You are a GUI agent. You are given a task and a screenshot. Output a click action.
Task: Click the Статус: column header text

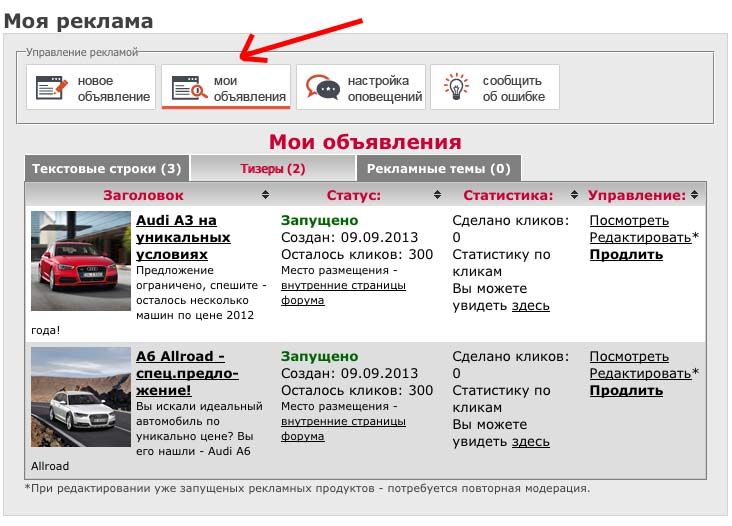pyautogui.click(x=354, y=195)
